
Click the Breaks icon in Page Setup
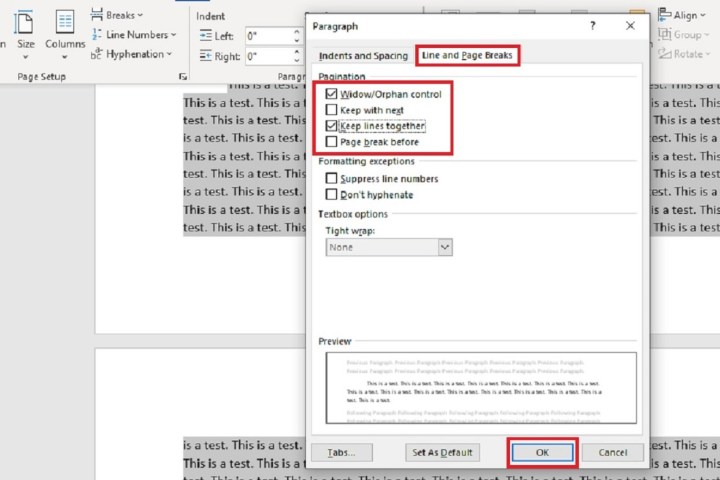point(97,15)
